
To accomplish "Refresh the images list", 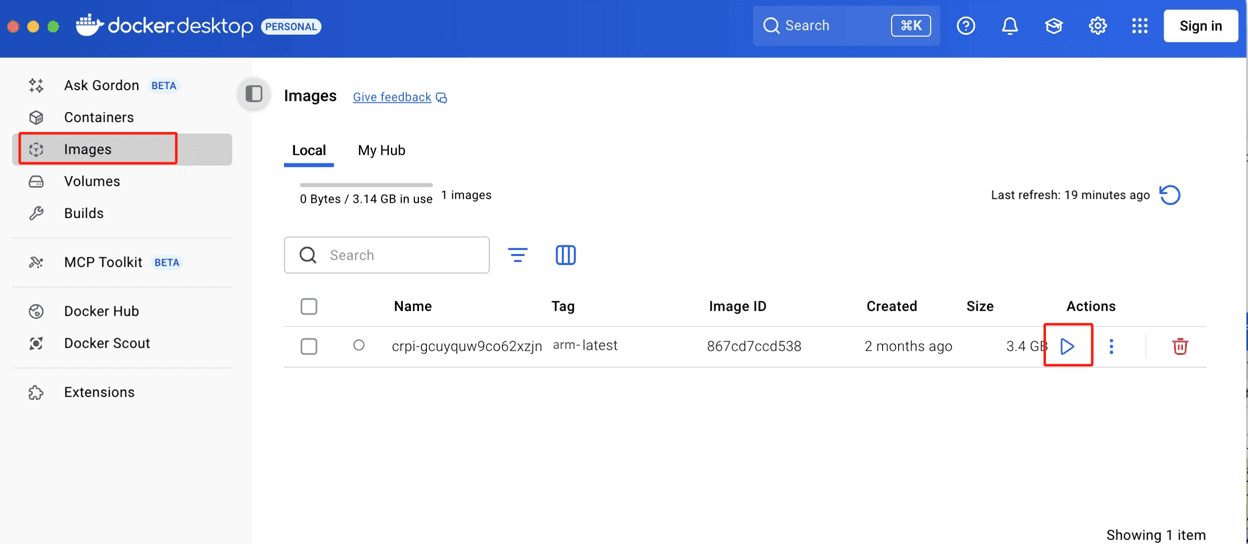I will pyautogui.click(x=1170, y=195).
